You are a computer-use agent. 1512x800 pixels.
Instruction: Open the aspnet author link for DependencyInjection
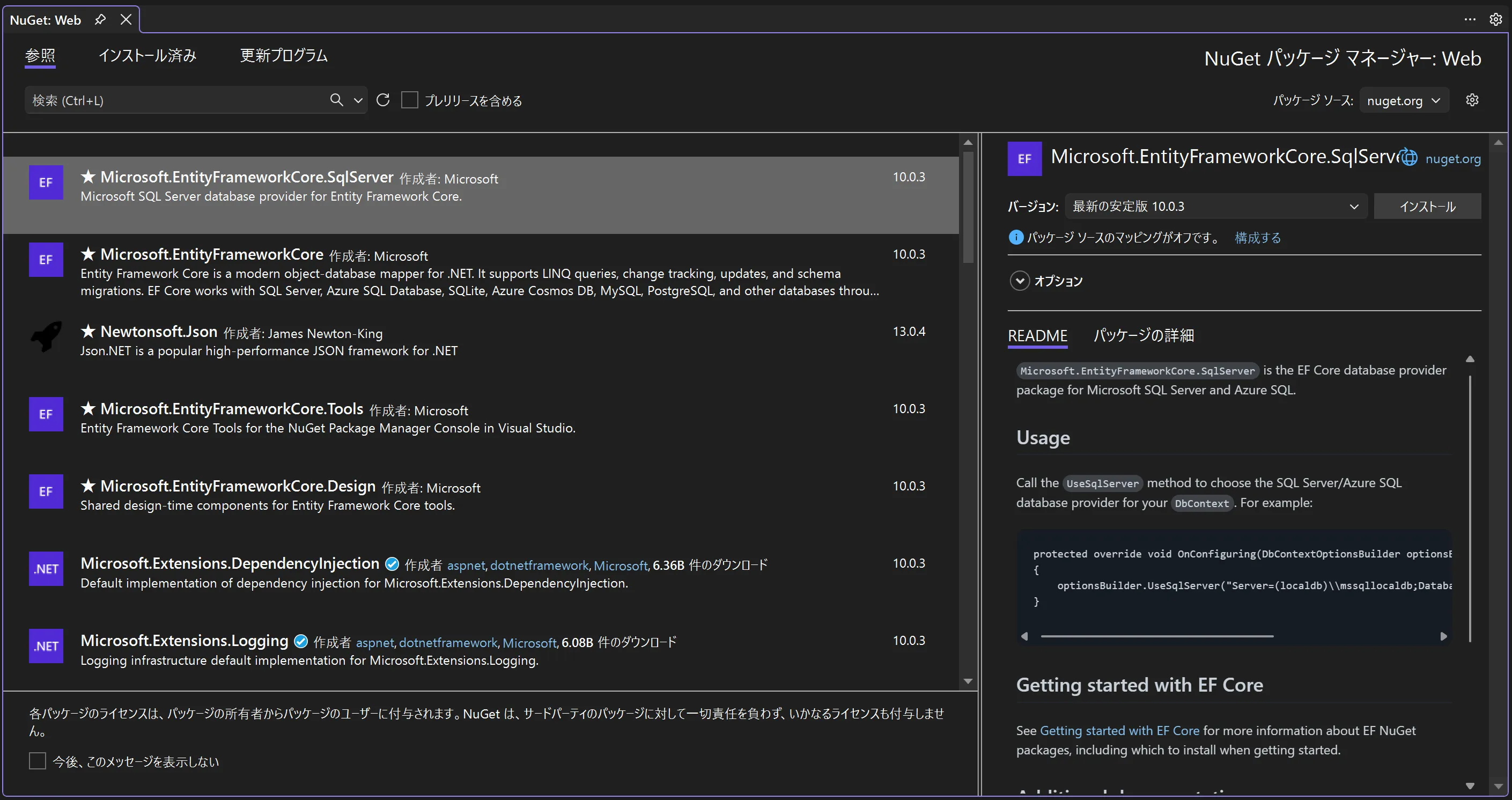click(466, 565)
